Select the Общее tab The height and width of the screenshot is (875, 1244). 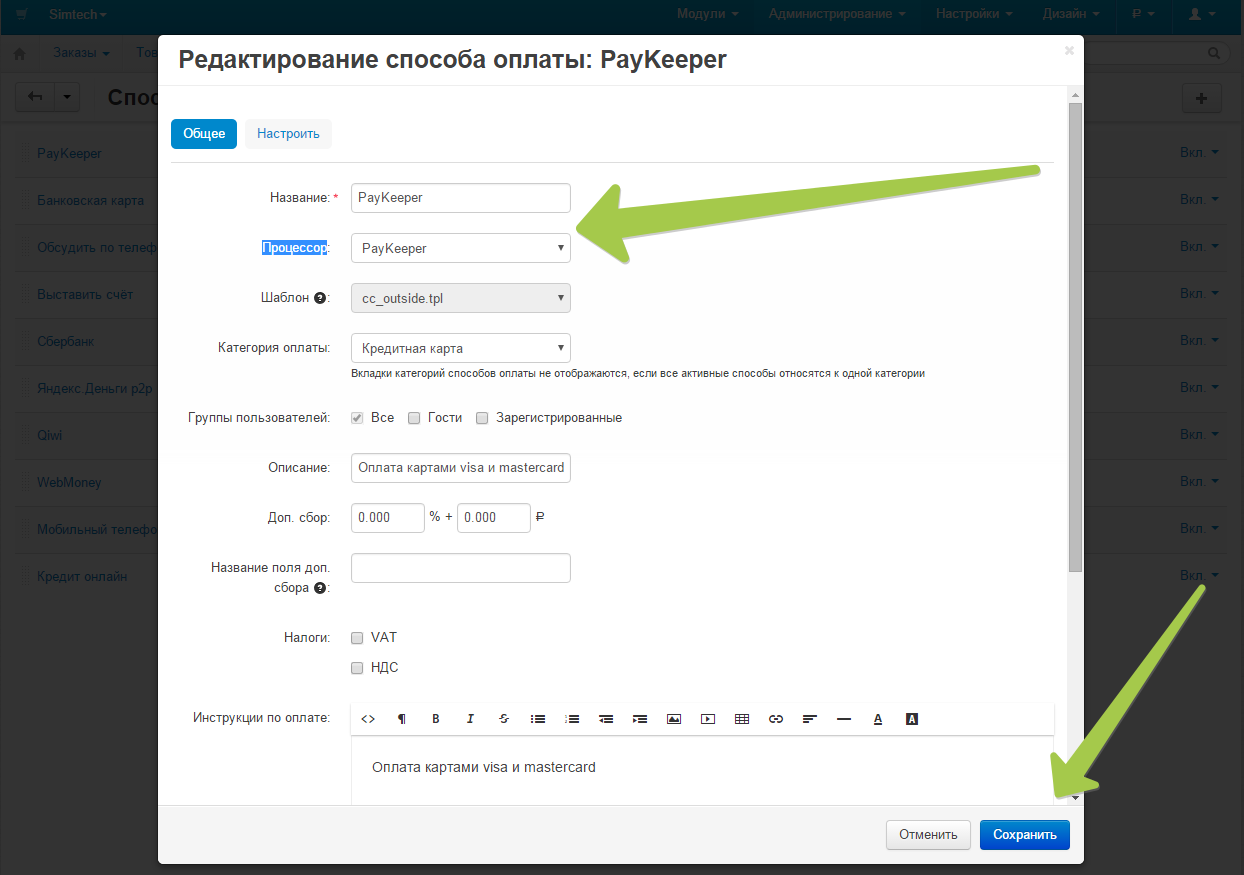tap(204, 134)
